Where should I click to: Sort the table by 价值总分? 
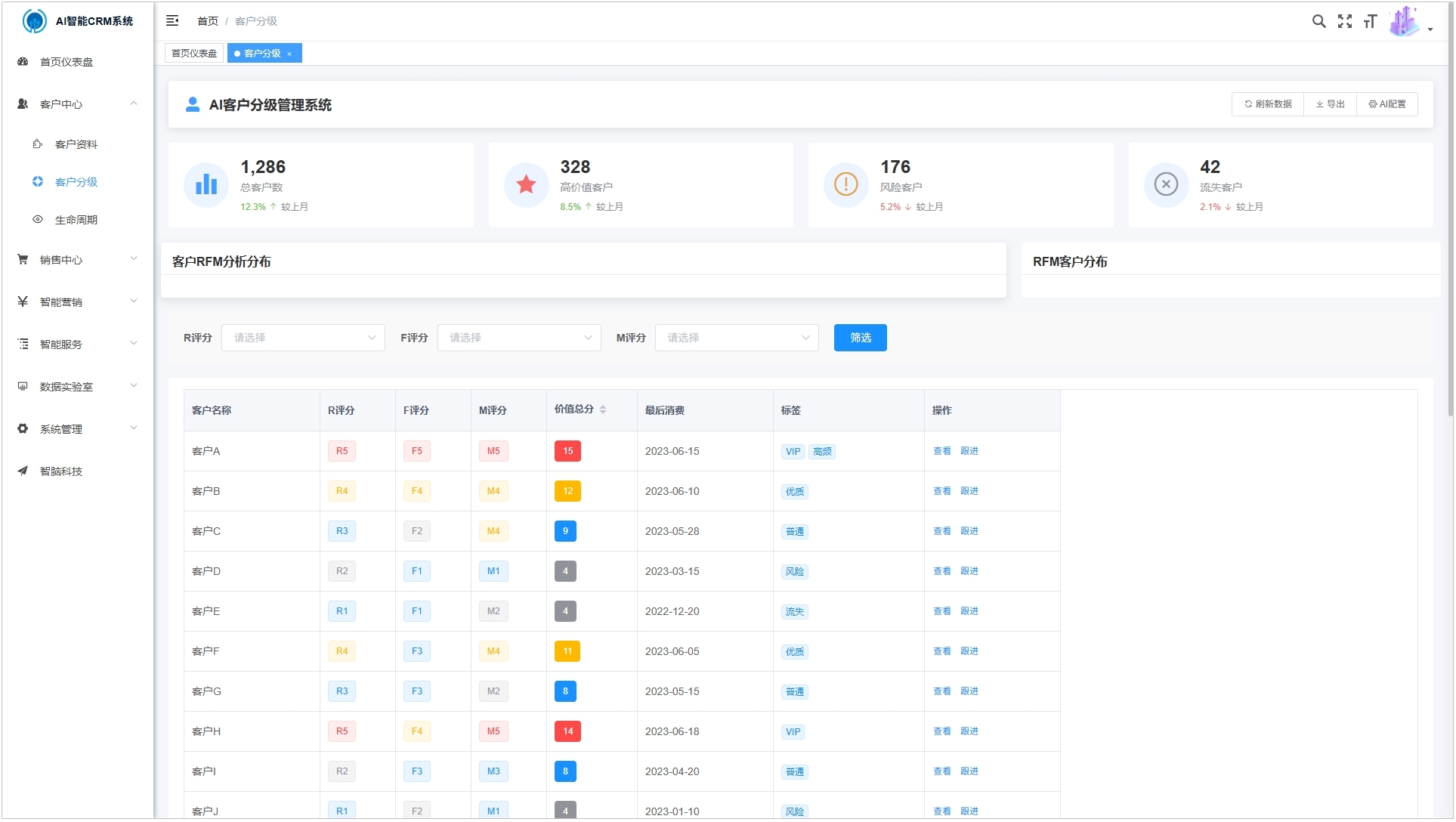coord(603,409)
